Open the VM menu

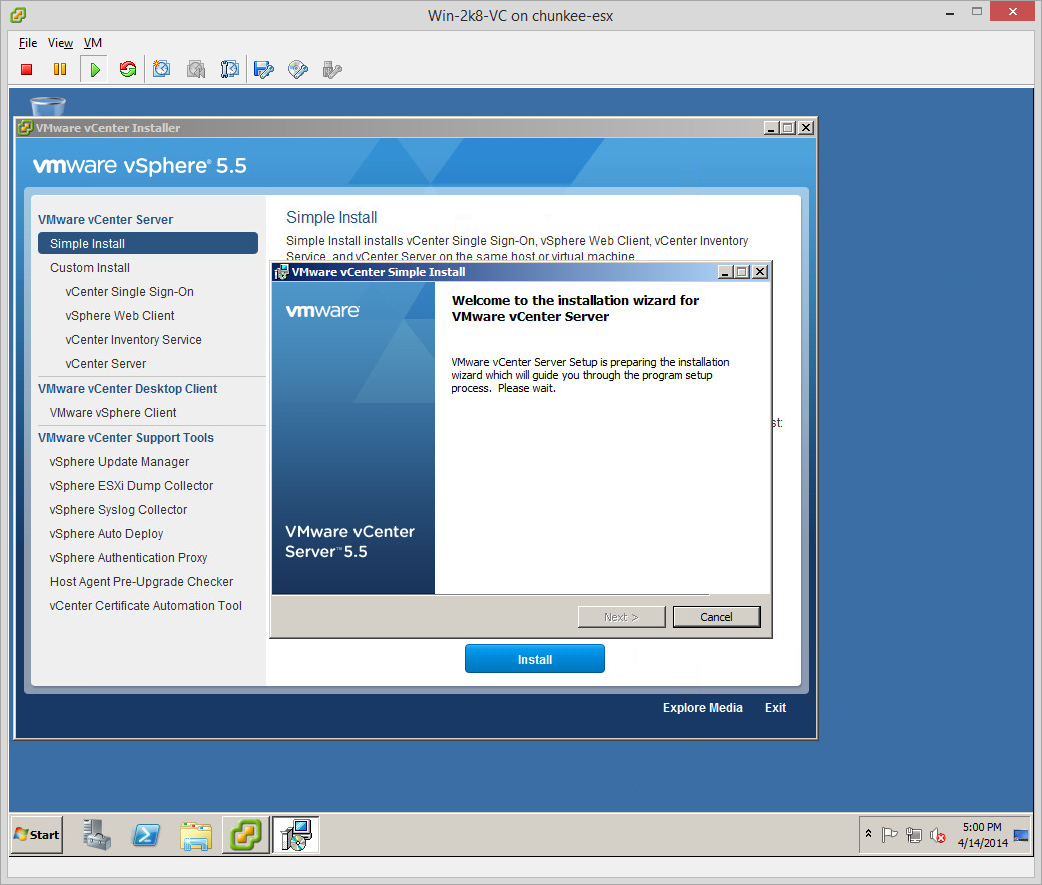pos(92,43)
